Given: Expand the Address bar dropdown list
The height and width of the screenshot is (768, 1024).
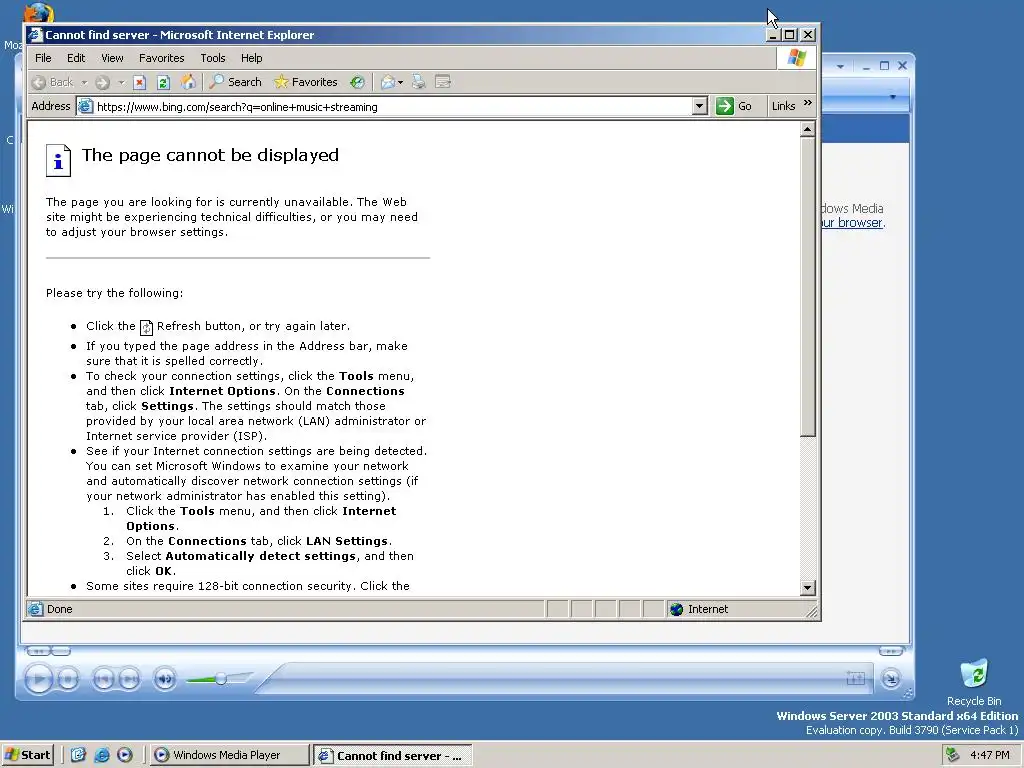Looking at the screenshot, I should pos(699,106).
